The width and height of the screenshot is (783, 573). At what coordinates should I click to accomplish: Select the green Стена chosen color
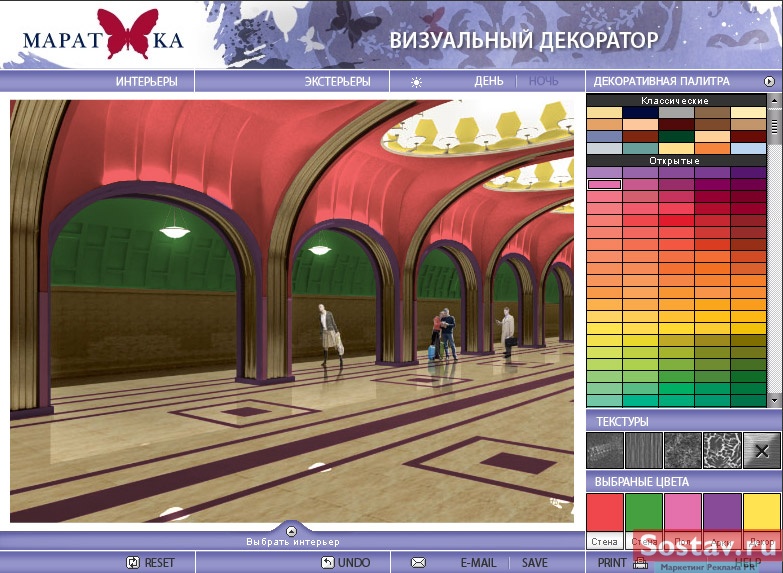click(x=644, y=513)
